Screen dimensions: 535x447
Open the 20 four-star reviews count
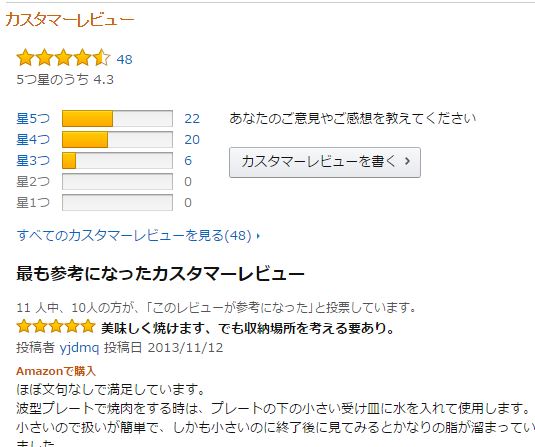(x=192, y=140)
